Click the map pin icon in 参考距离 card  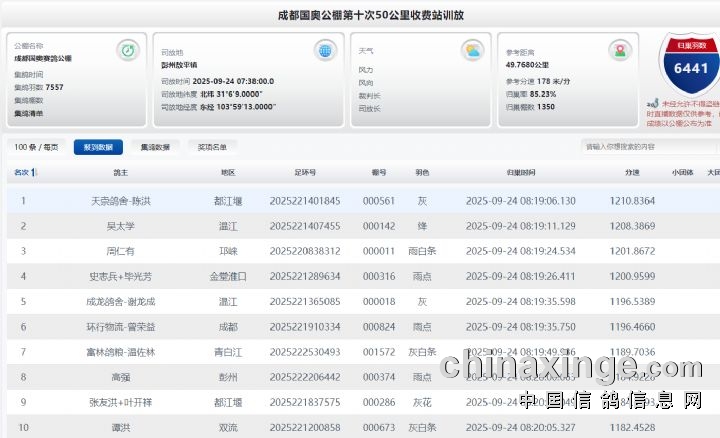click(x=621, y=50)
